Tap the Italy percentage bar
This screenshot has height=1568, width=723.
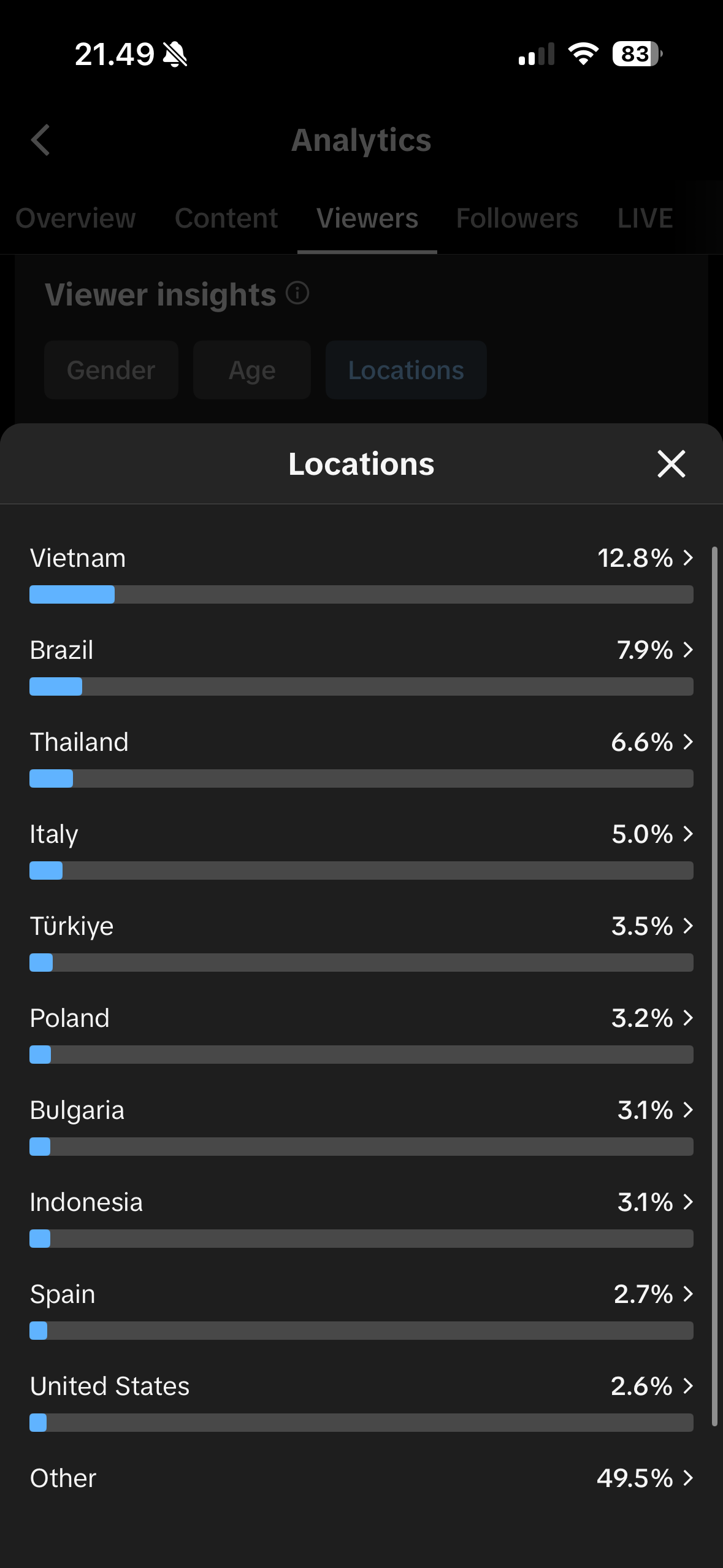click(361, 870)
